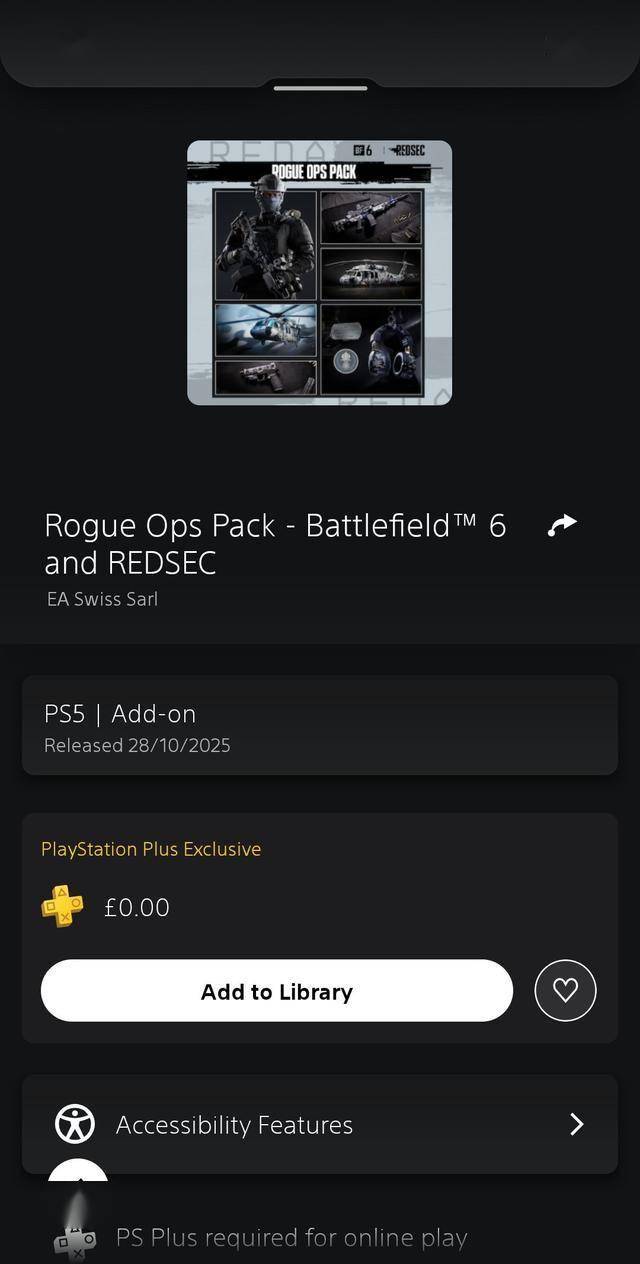Click the soldier image in the cover art
The image size is (640, 1264).
coord(265,245)
